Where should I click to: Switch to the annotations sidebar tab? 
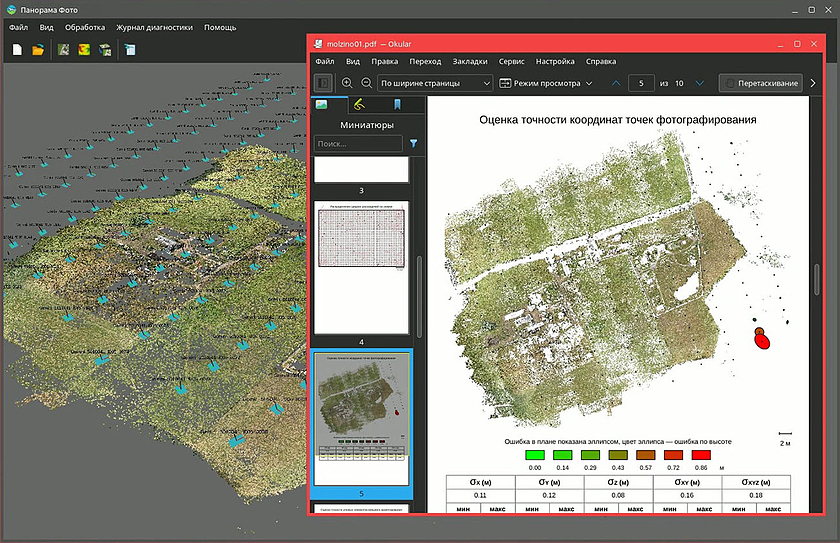[x=359, y=104]
